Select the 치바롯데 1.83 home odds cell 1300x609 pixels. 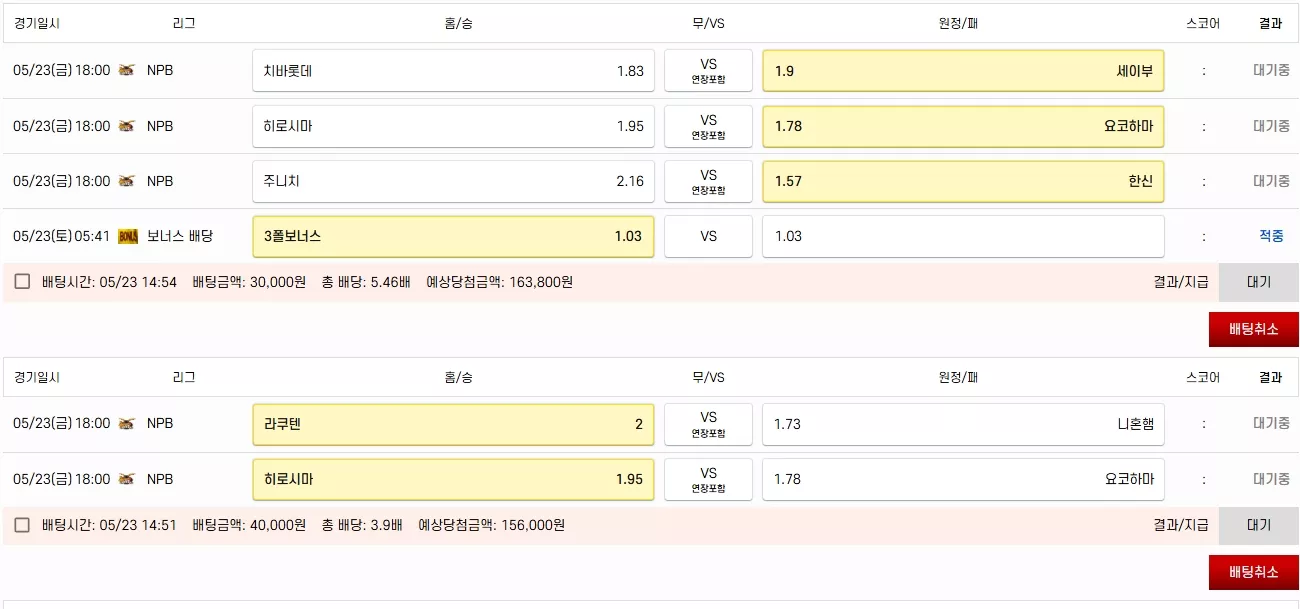coord(453,71)
